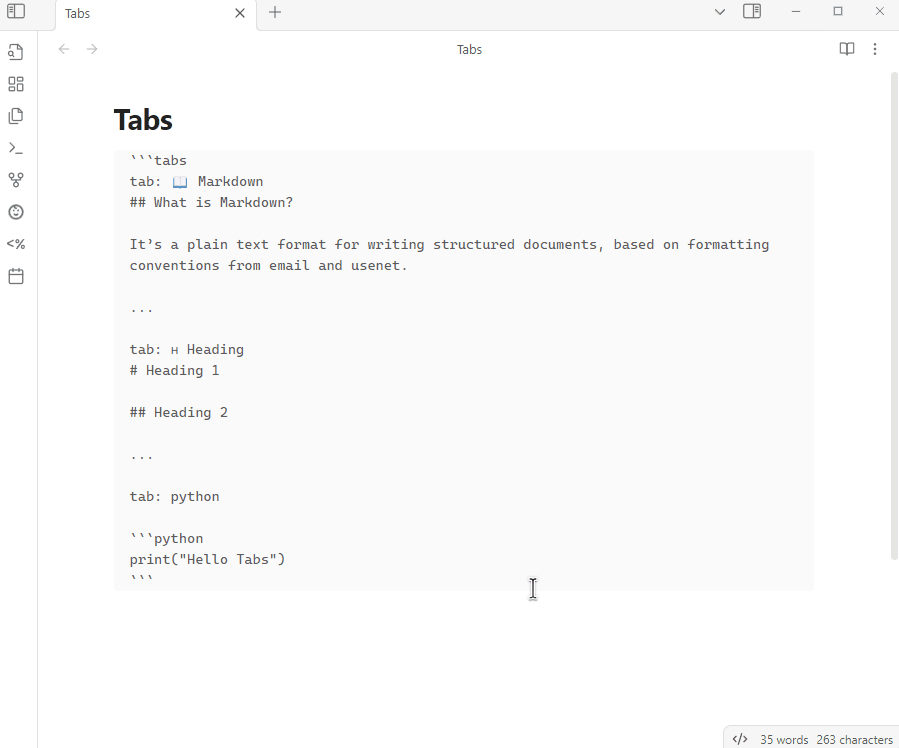Viewport: 899px width, 748px height.
Task: Maximize the window
Action: 838,11
